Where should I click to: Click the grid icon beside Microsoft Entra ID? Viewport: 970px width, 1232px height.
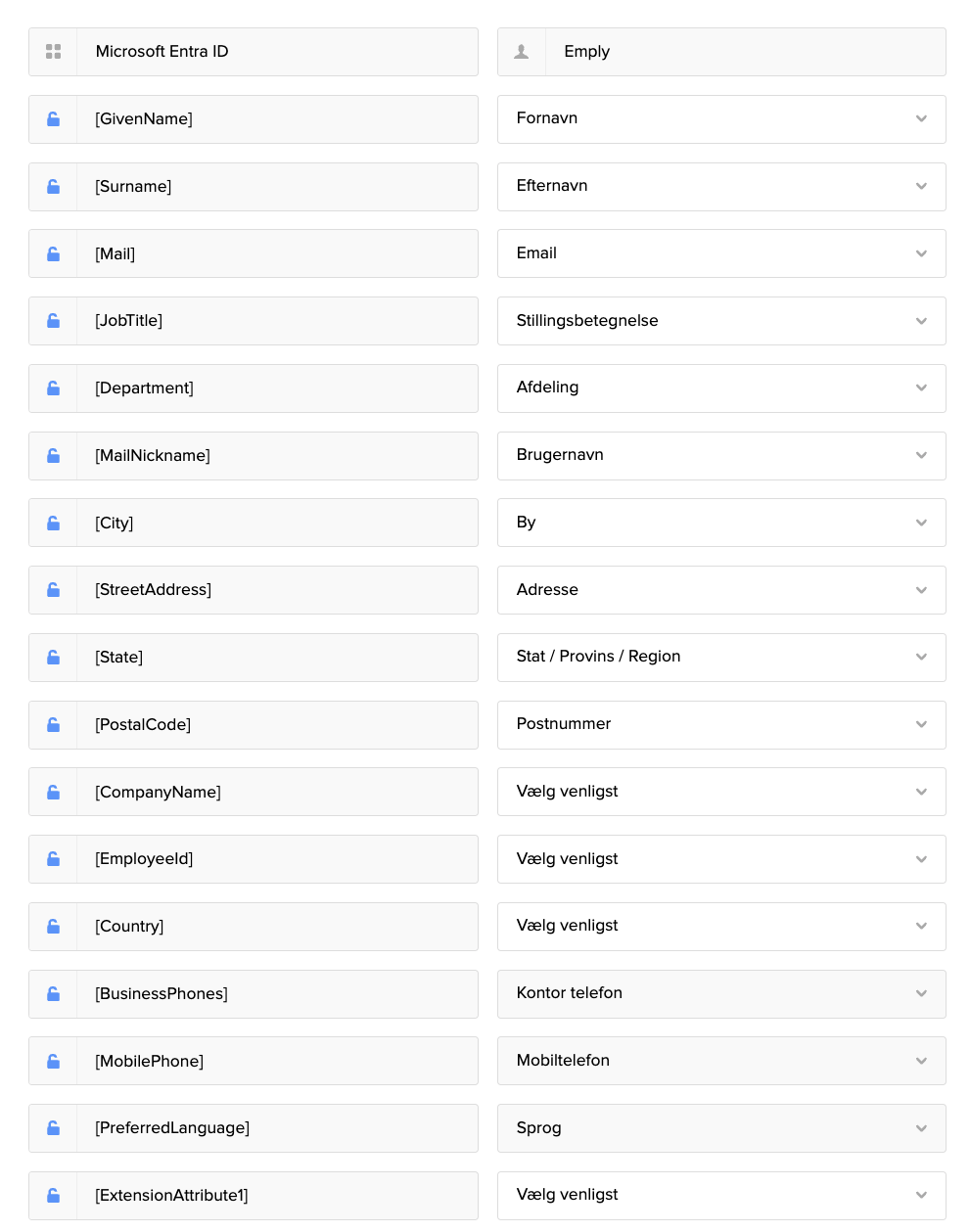[53, 51]
